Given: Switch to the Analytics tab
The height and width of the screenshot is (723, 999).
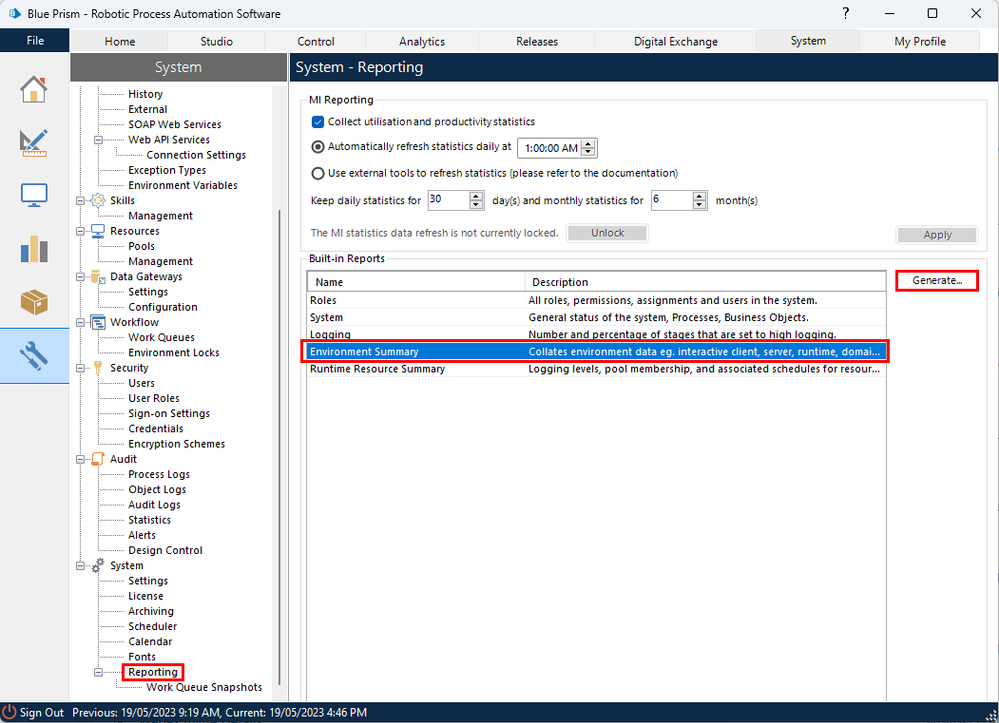Looking at the screenshot, I should pos(422,41).
